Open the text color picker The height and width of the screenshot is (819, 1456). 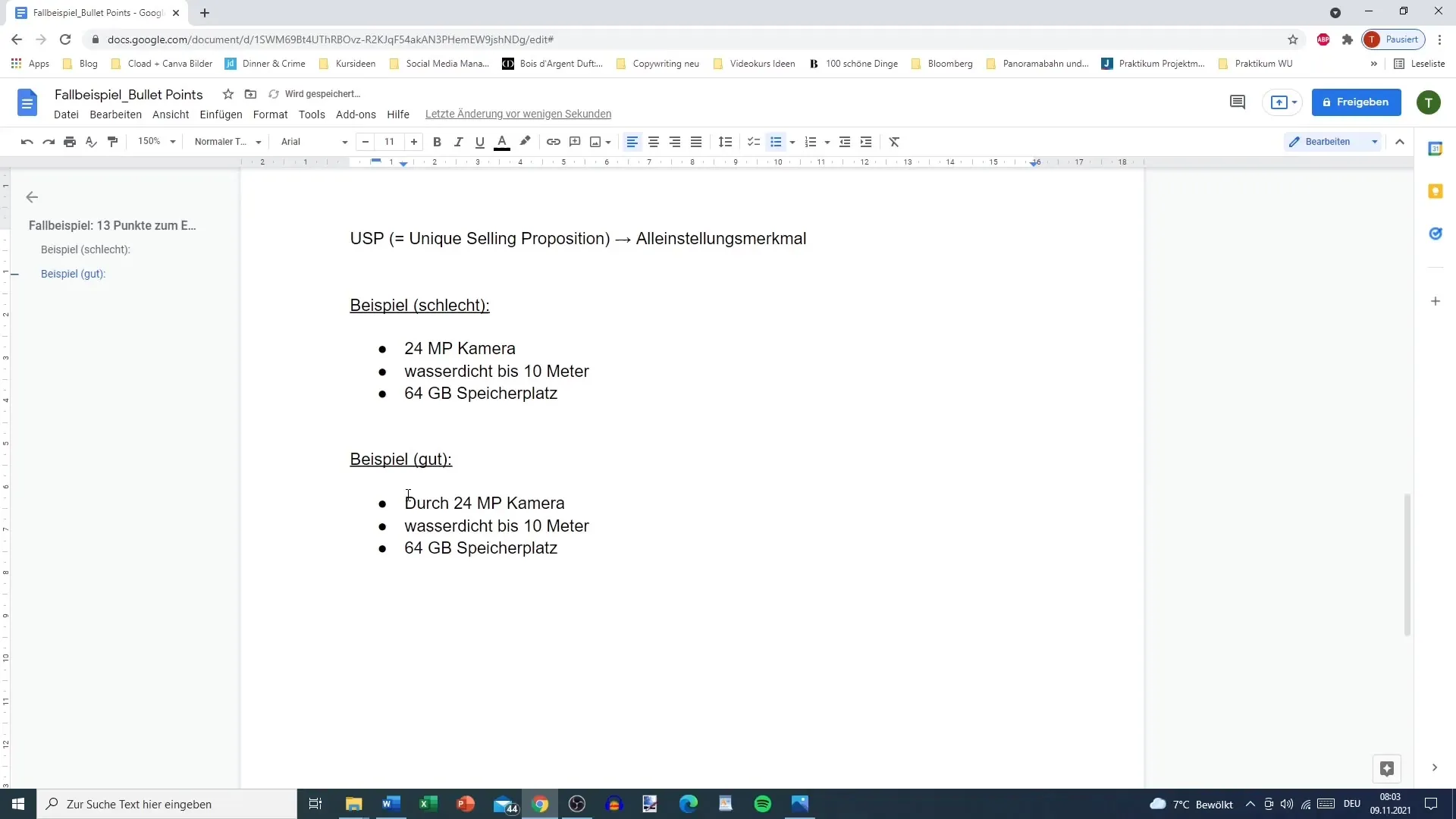[502, 142]
